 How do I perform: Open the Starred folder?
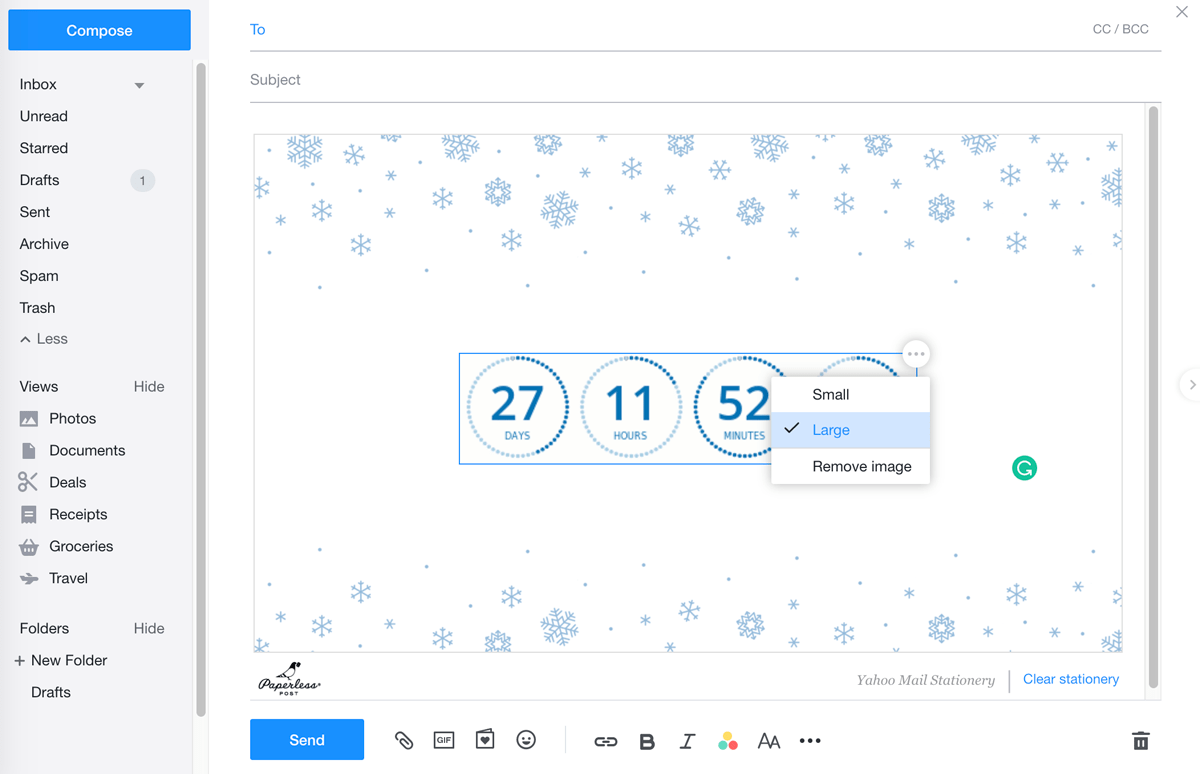pyautogui.click(x=44, y=148)
